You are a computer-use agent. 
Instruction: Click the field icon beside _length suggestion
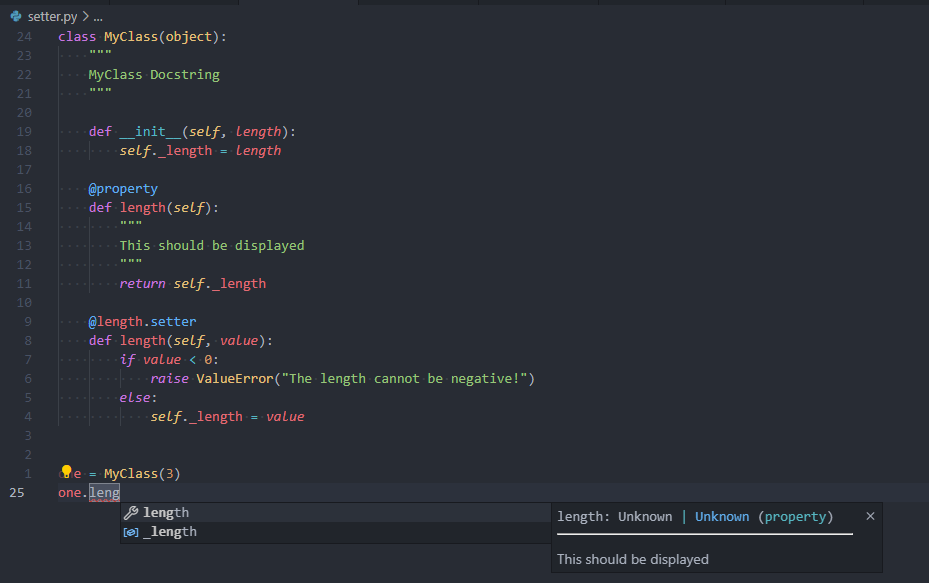[130, 531]
